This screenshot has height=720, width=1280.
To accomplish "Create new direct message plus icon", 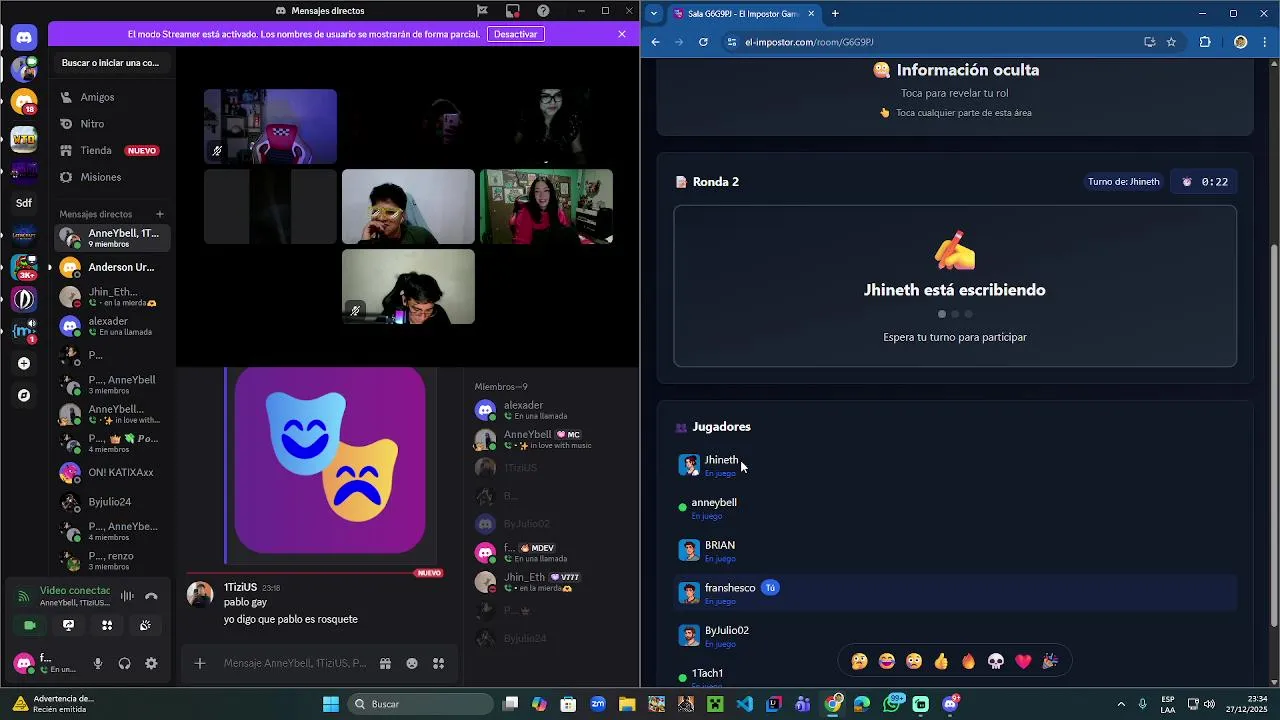I will click(x=159, y=214).
